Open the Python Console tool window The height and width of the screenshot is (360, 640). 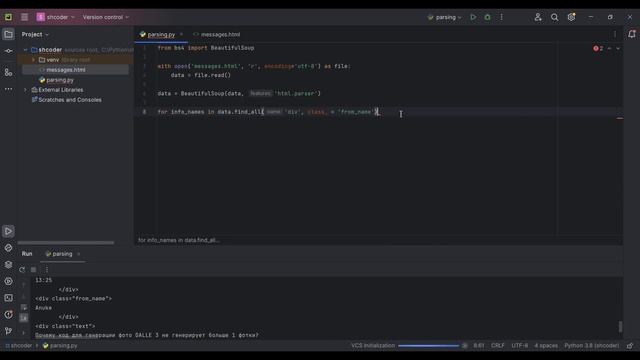click(8, 248)
